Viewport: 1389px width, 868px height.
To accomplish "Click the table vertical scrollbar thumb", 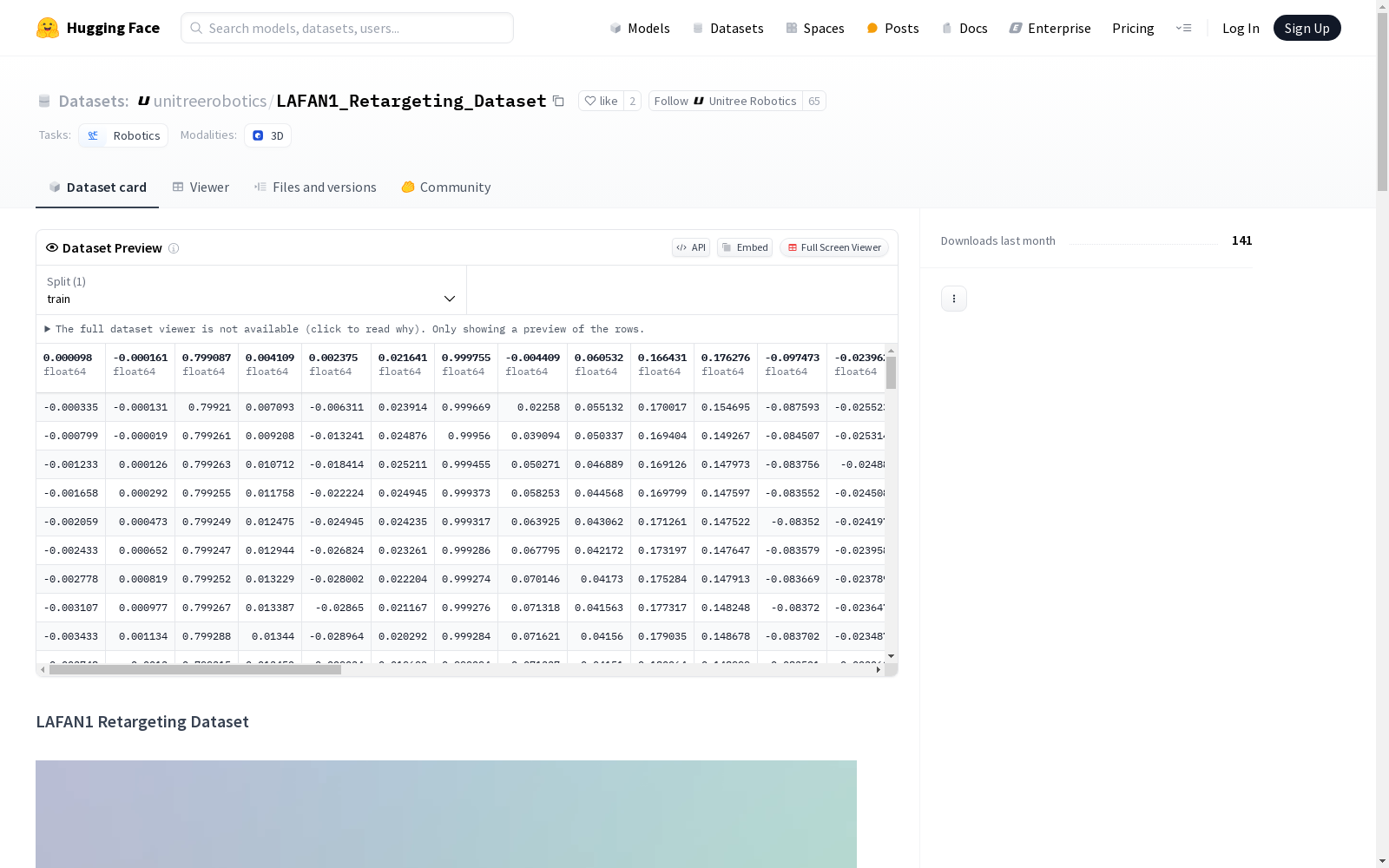I will [x=891, y=372].
